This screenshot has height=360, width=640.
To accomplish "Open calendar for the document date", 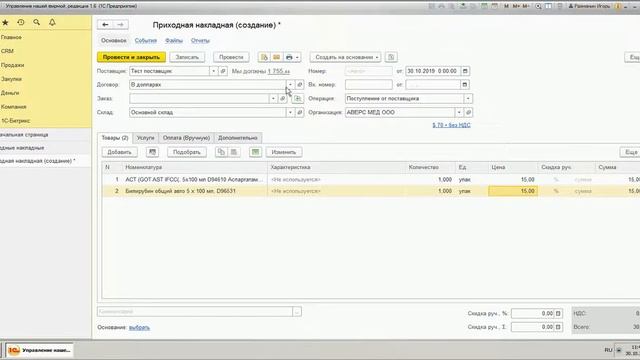I will (x=465, y=71).
